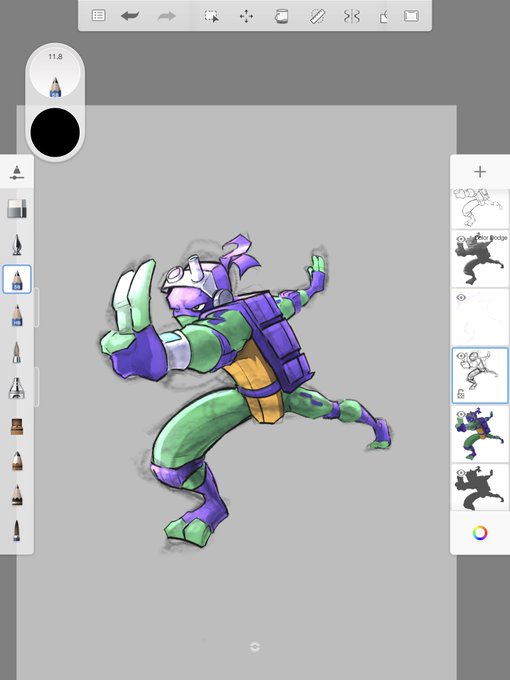This screenshot has height=680, width=510.
Task: Open the color wheel editor
Action: pos(480,533)
